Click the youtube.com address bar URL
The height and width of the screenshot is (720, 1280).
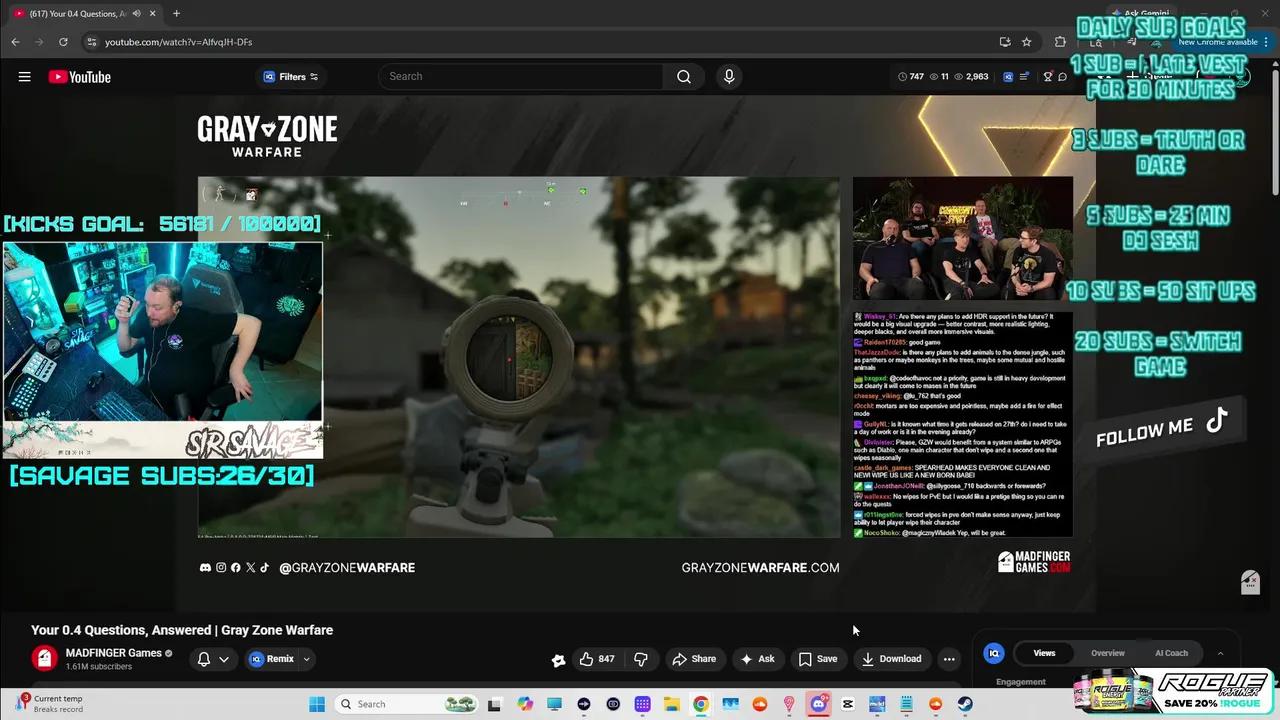178,42
